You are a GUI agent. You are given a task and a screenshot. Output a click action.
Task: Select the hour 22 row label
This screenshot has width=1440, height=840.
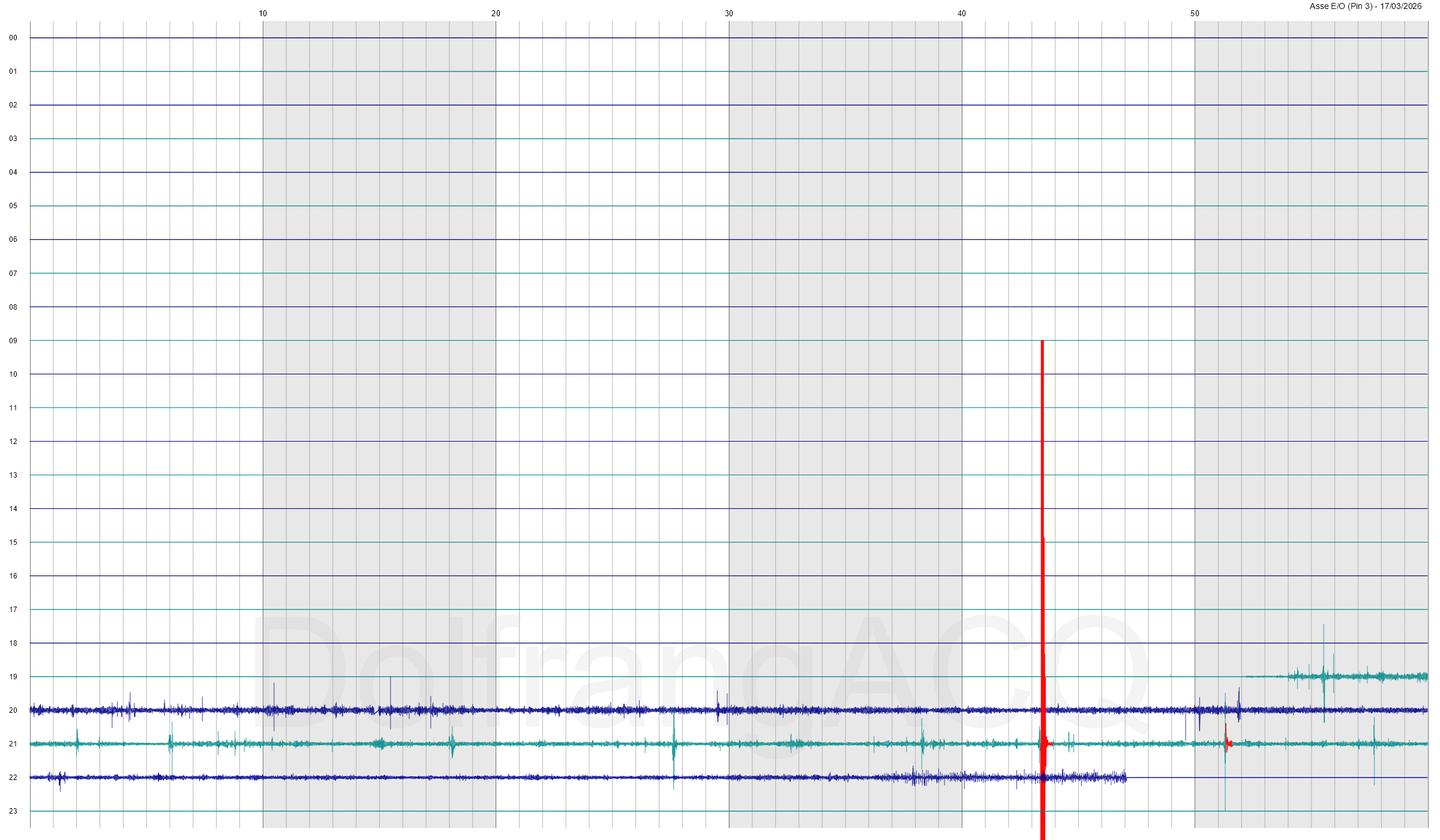point(13,778)
